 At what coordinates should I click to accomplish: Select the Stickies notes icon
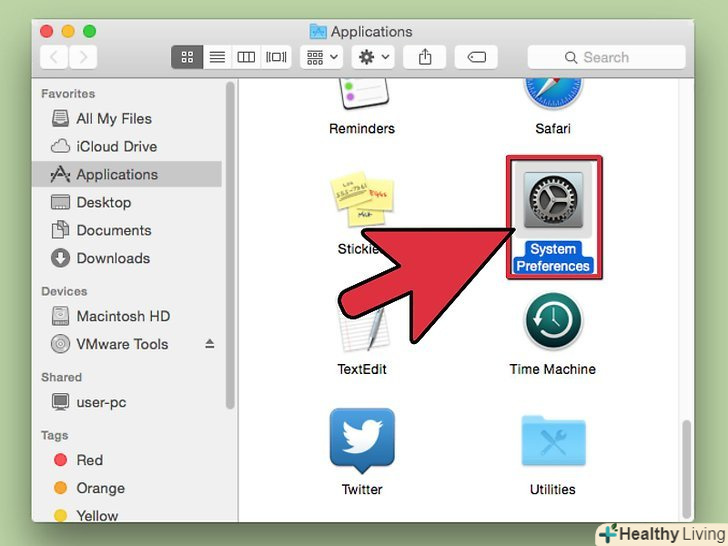pos(362,200)
